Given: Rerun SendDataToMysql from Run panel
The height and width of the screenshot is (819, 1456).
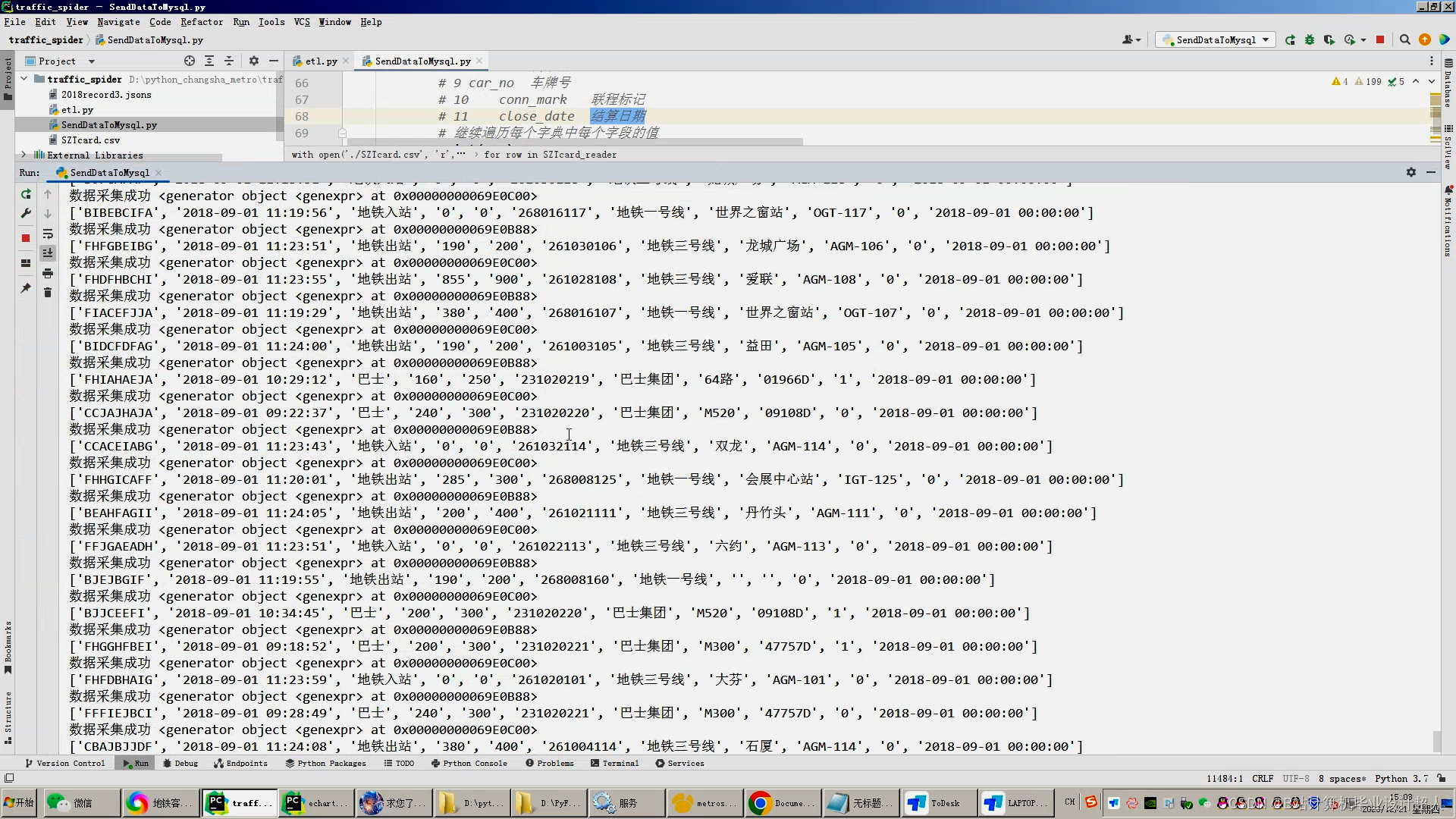Looking at the screenshot, I should [26, 194].
